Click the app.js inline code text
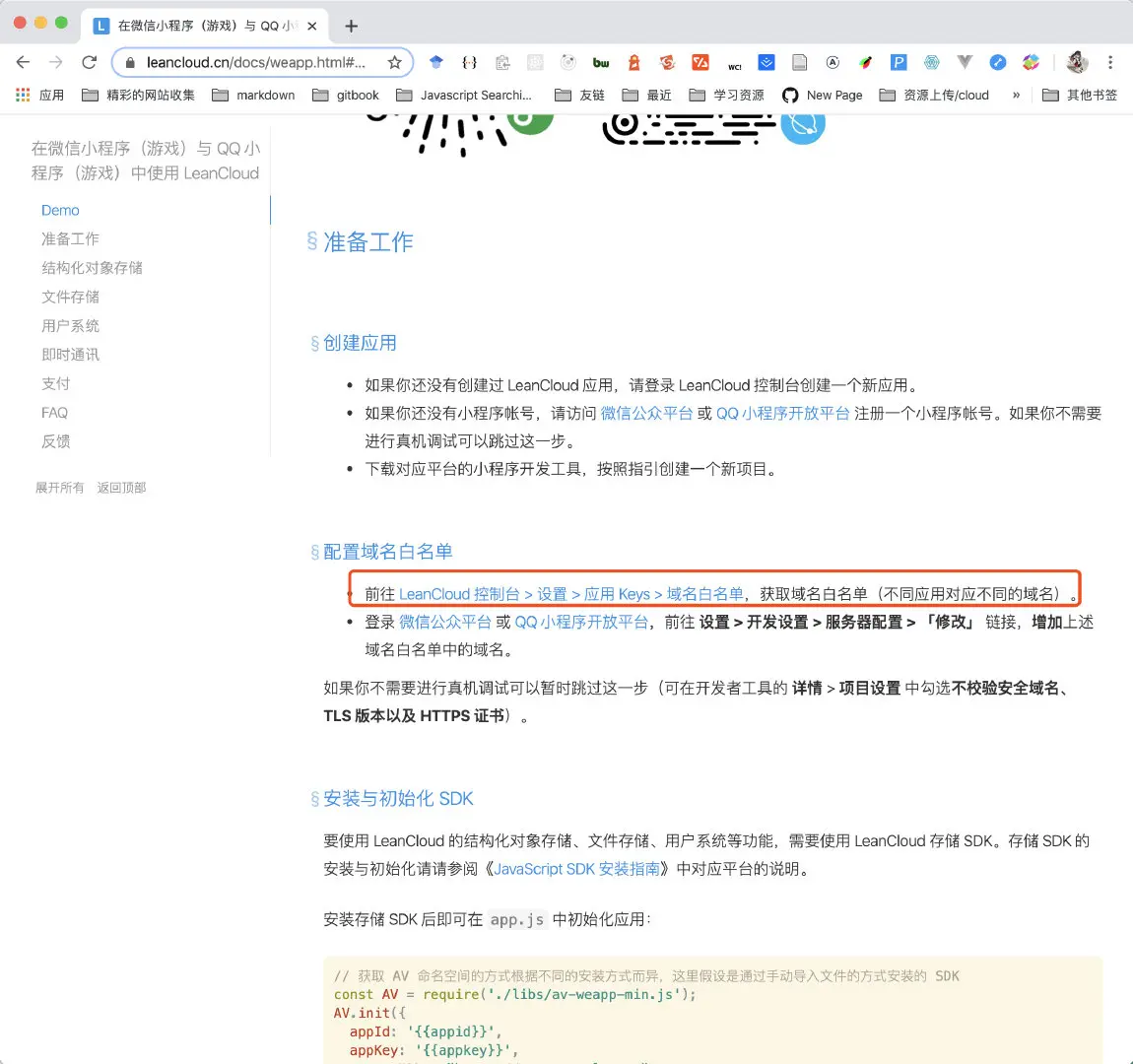 pos(516,919)
